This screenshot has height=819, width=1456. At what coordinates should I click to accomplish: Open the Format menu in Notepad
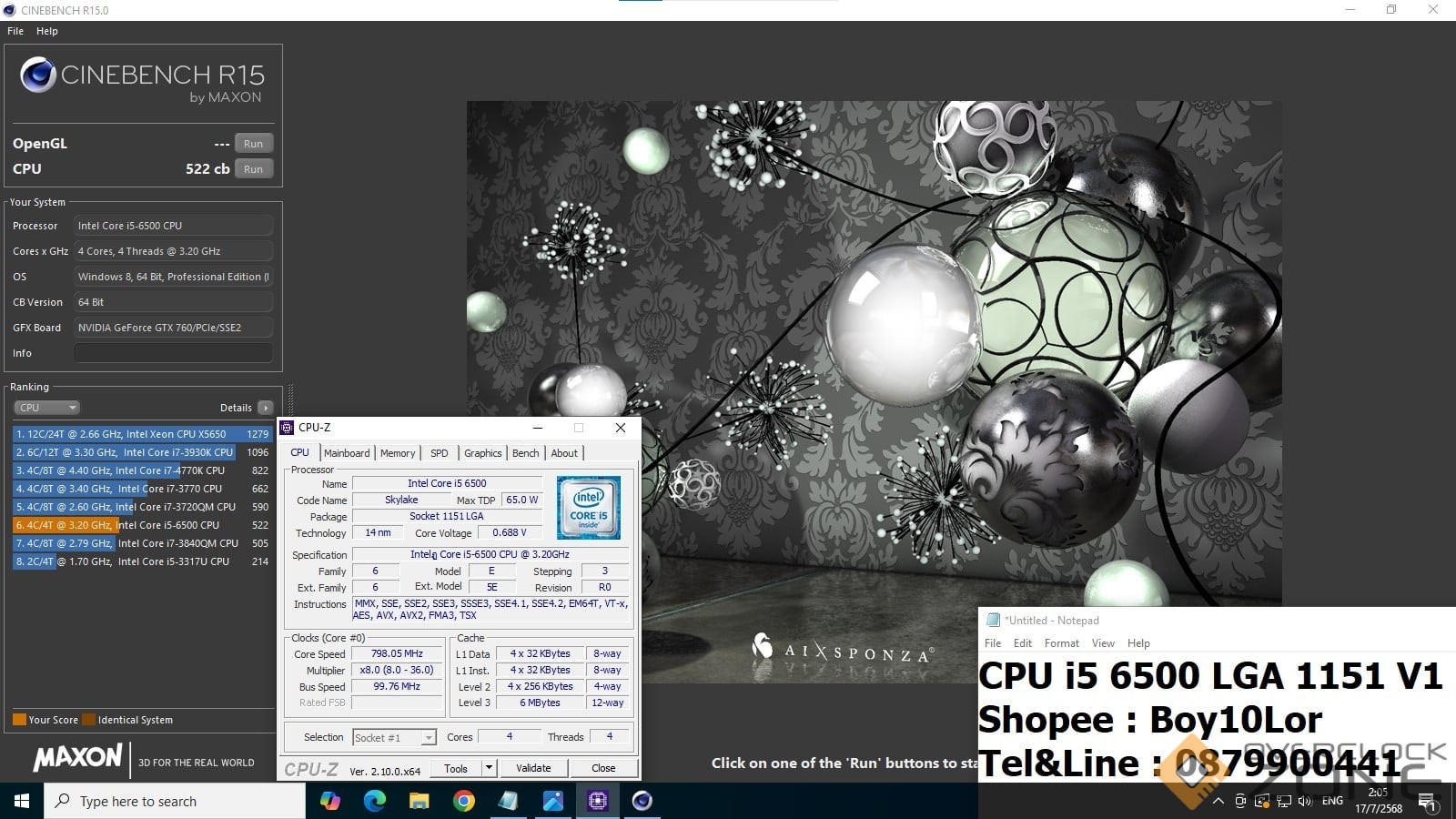[x=1061, y=643]
